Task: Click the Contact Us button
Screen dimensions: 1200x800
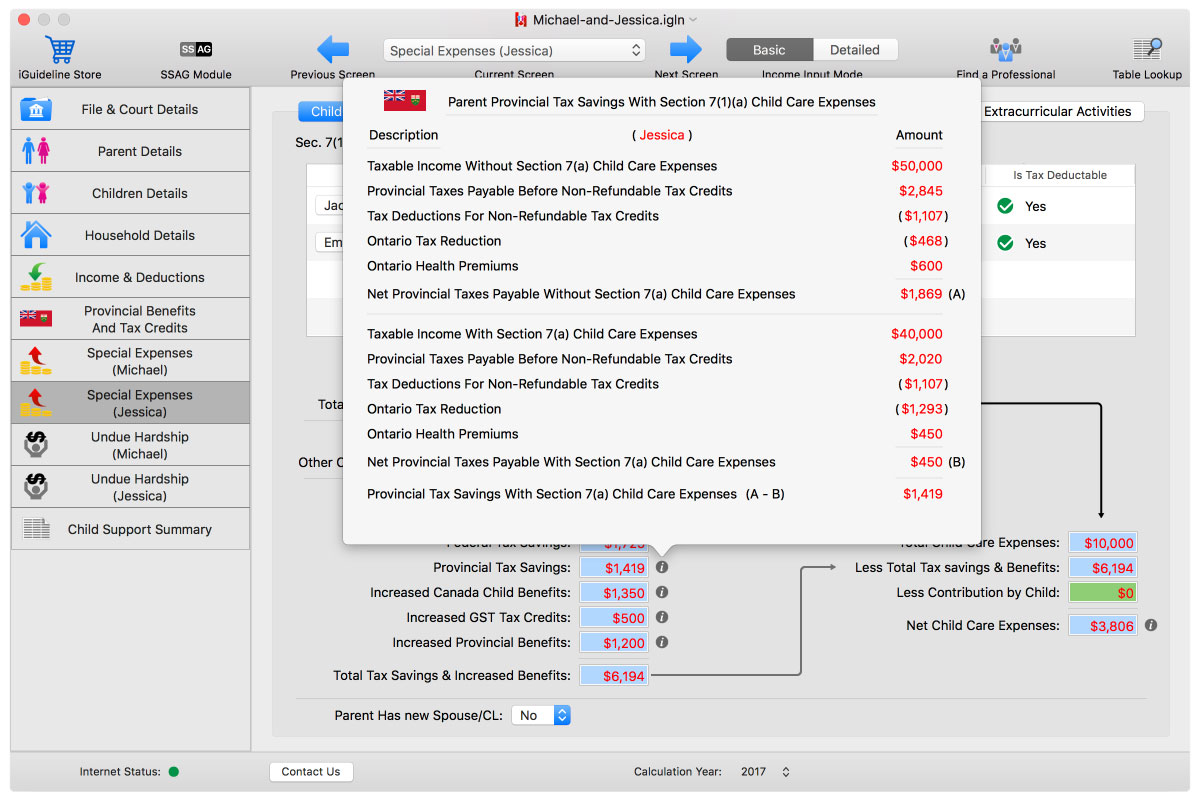Action: point(310,772)
